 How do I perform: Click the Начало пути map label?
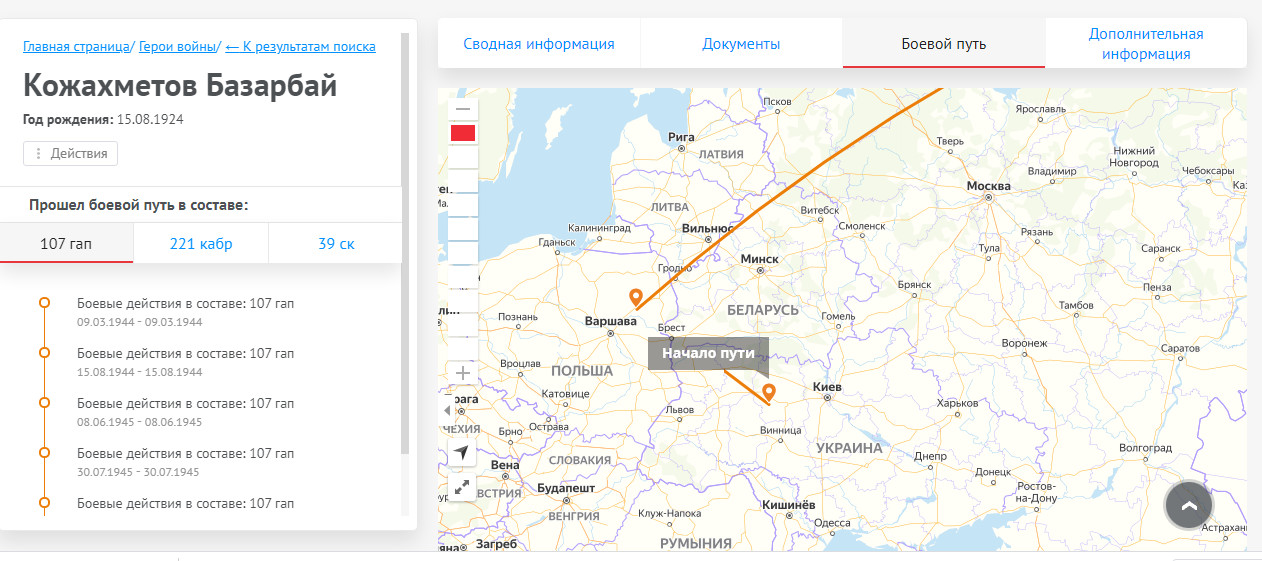708,353
